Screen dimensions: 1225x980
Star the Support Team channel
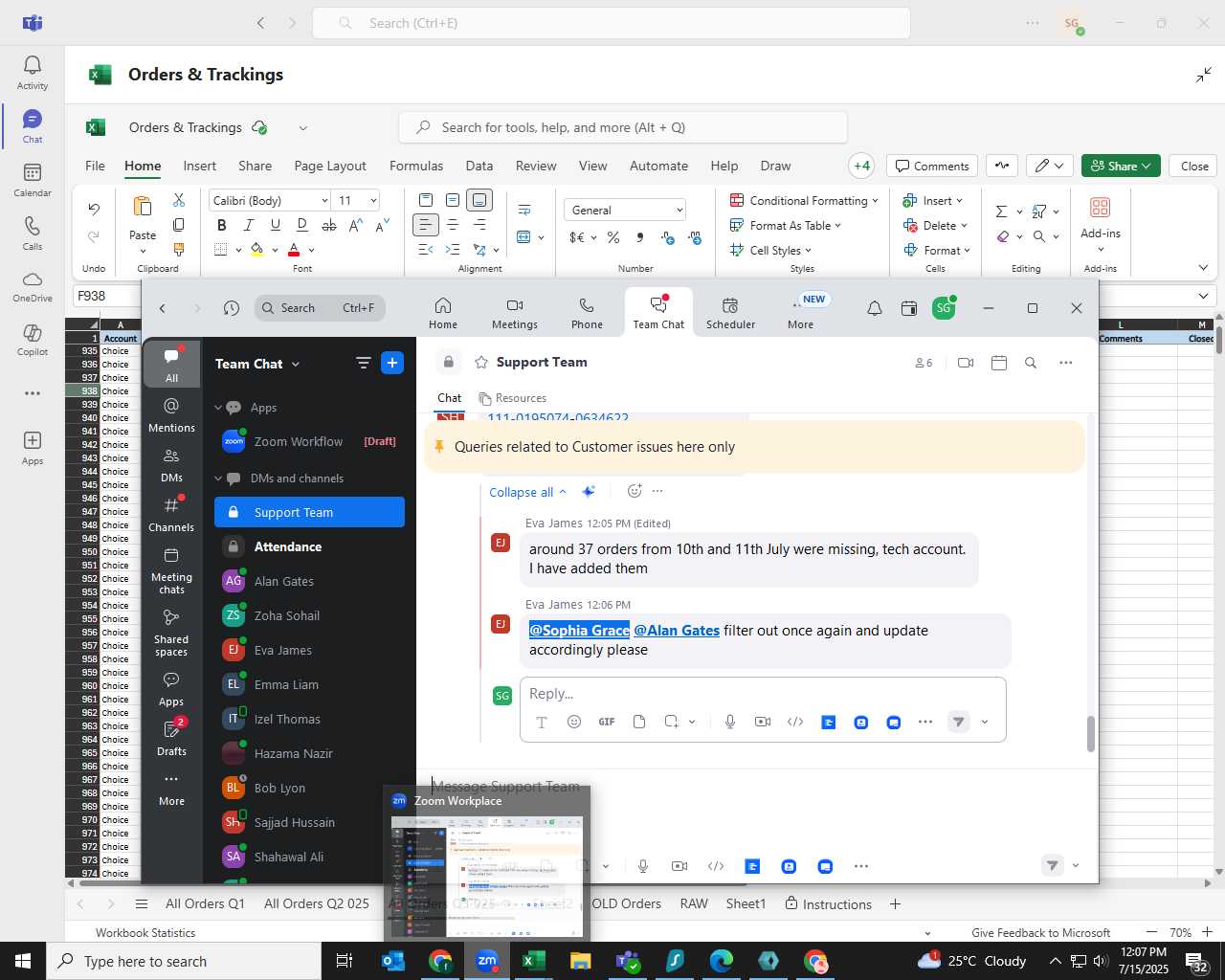click(481, 363)
